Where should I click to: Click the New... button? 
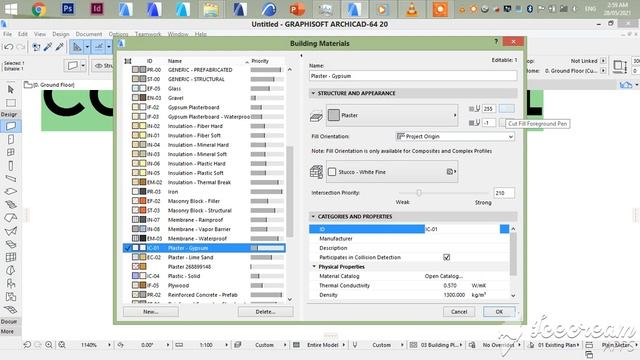tap(151, 311)
